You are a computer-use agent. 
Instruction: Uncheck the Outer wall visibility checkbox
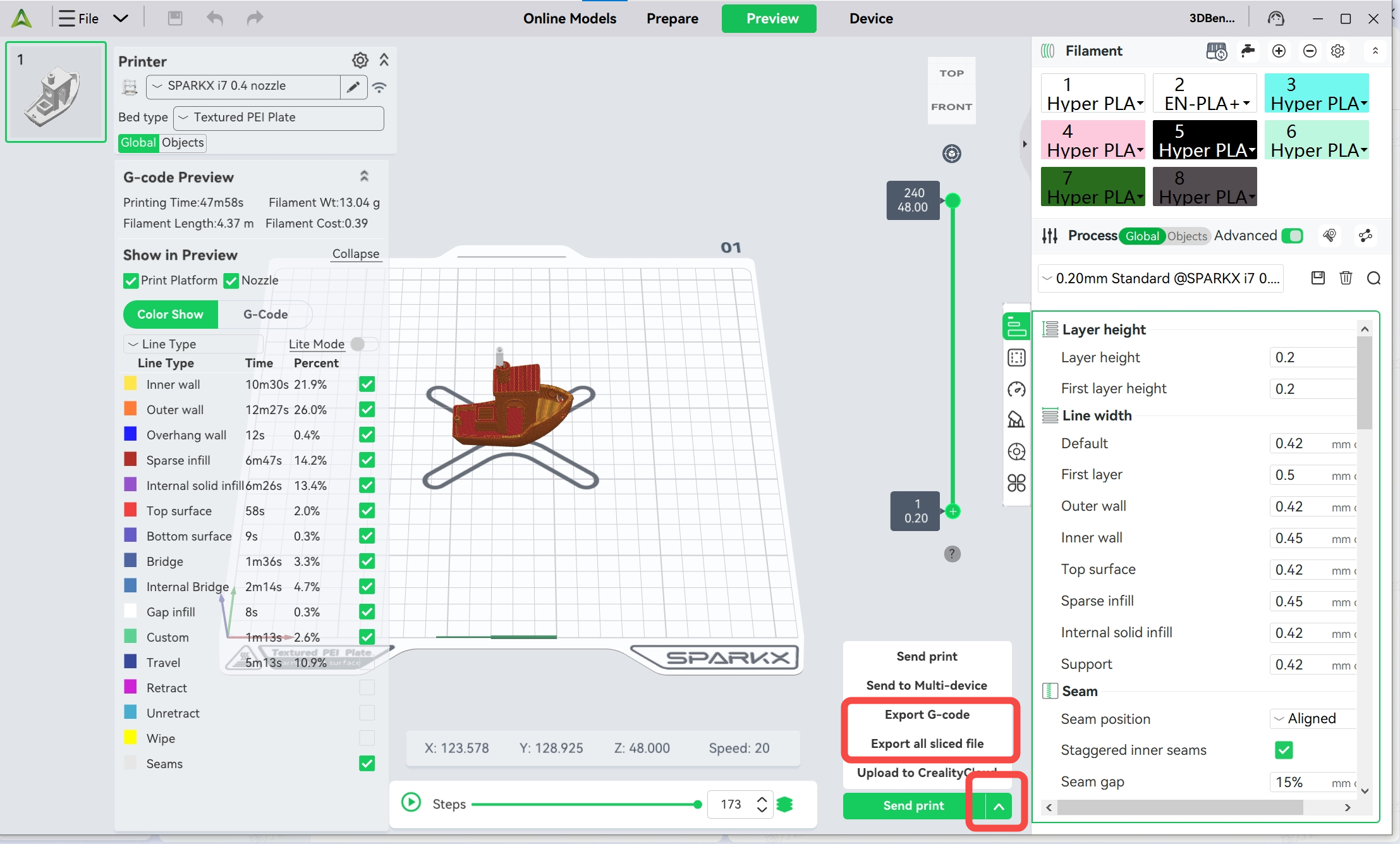[367, 410]
